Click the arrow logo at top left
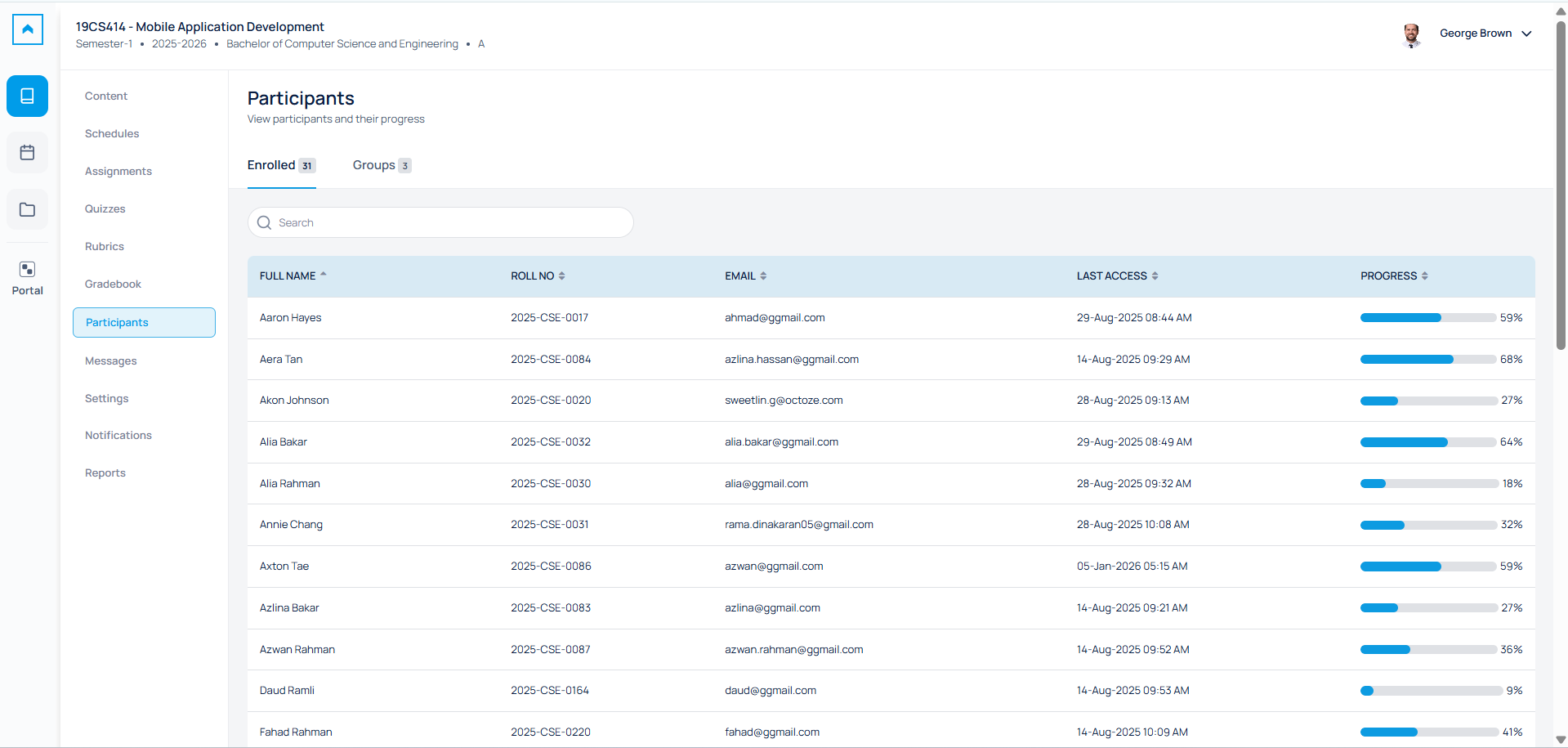Viewport: 1568px width, 748px height. (x=27, y=29)
